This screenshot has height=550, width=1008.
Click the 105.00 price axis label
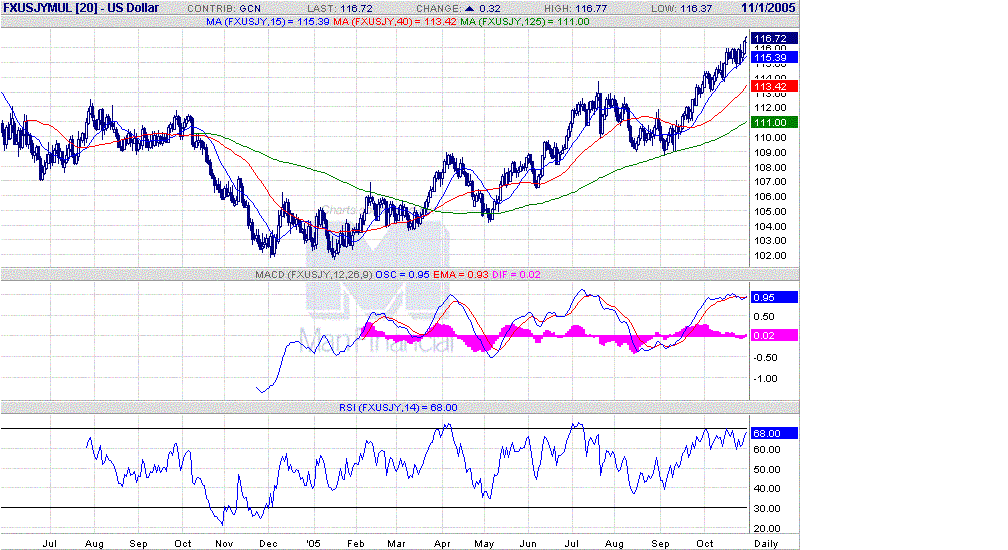click(770, 211)
